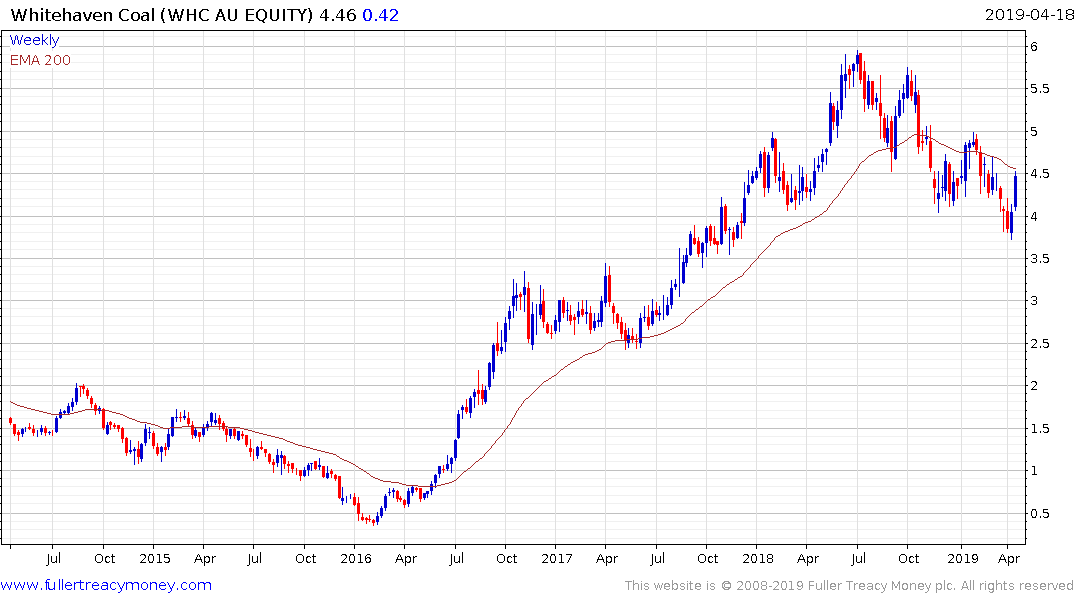The image size is (1075, 600).
Task: Open the www.fullertreacymoney.com link
Action: pyautogui.click(x=106, y=585)
